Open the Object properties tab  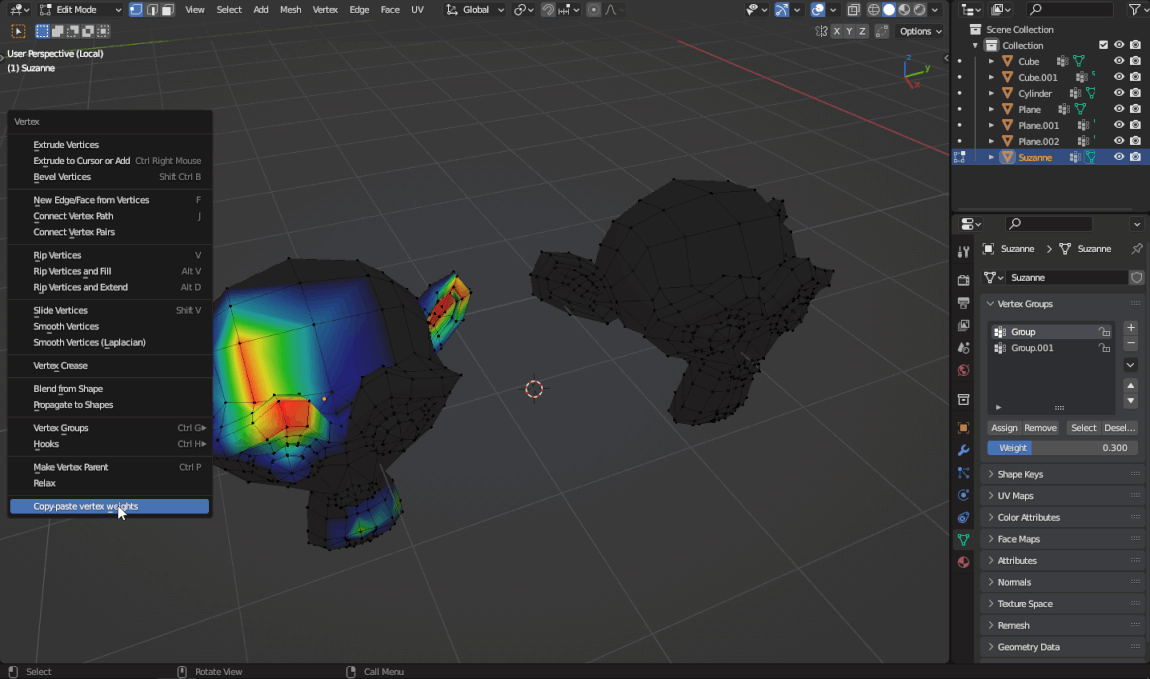point(964,427)
